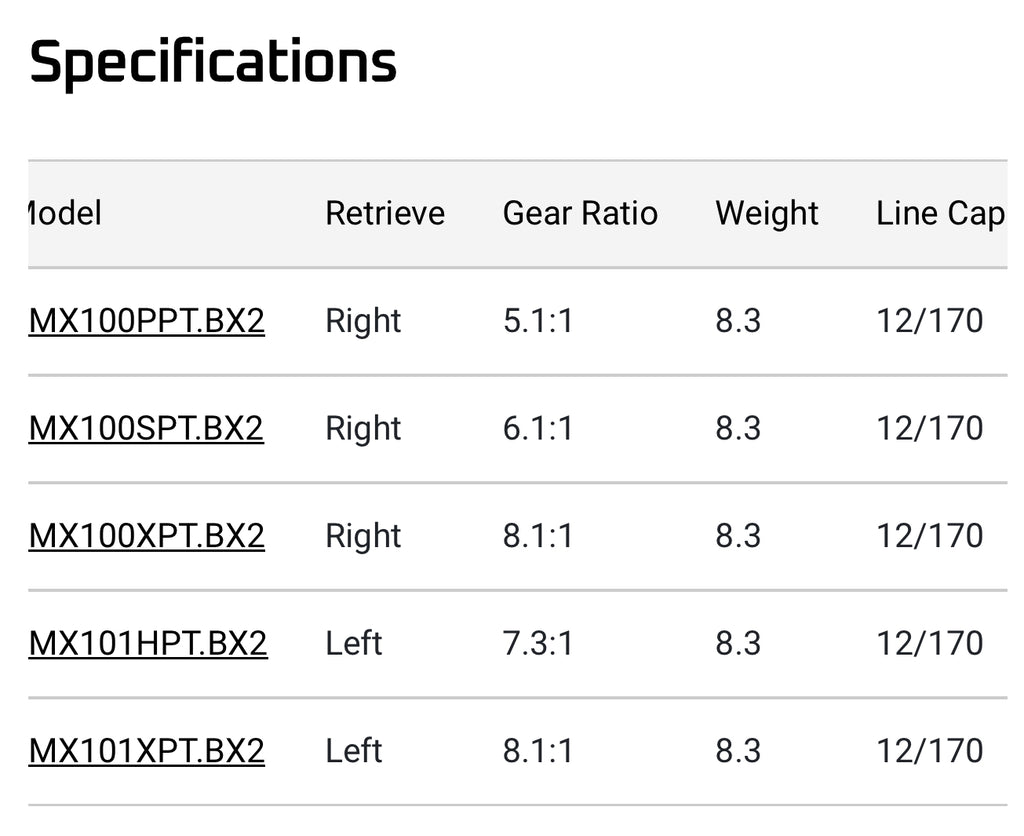Select the 6.1:1 gear ratio cell
Viewport: 1024px width, 836px height.
[538, 428]
